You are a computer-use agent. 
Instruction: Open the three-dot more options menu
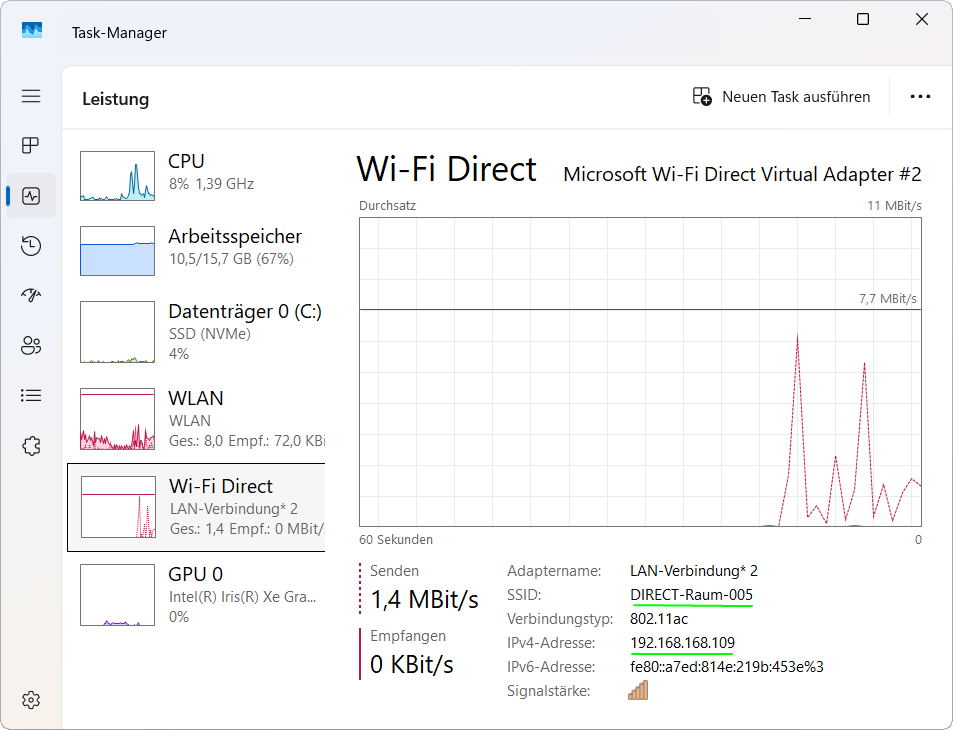pyautogui.click(x=920, y=97)
